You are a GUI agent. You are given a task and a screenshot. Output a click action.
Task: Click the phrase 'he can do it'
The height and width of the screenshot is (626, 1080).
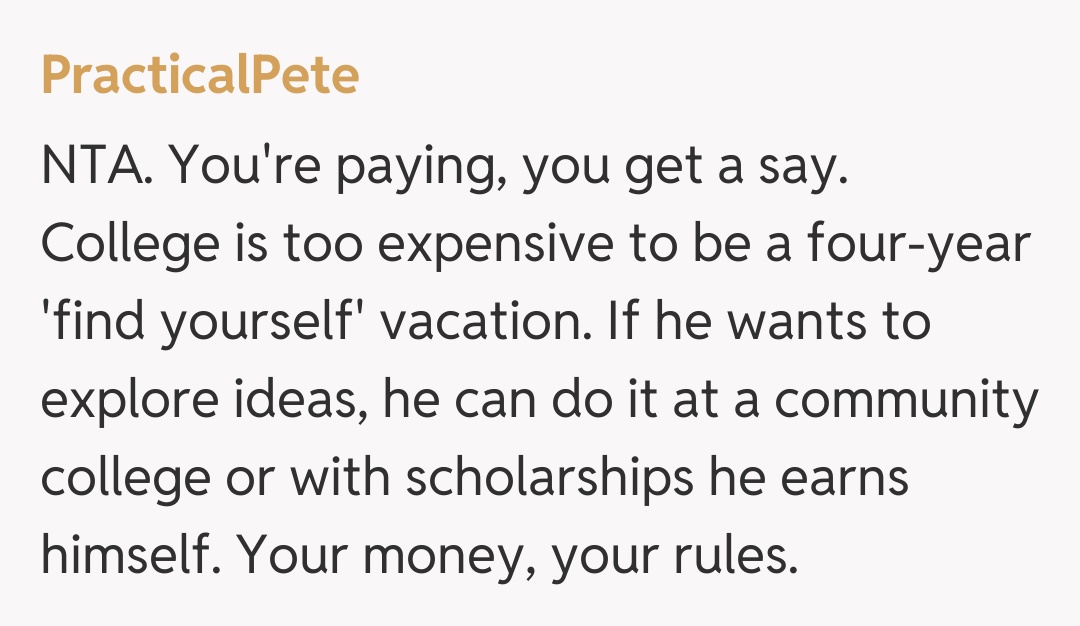[501, 401]
